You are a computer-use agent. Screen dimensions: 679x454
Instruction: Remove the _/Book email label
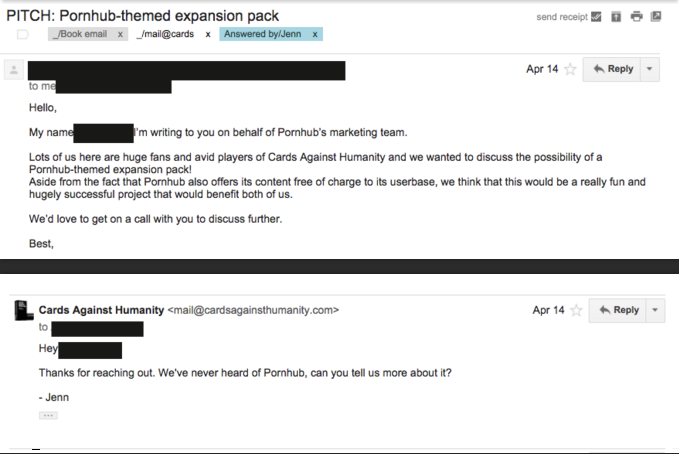click(120, 34)
